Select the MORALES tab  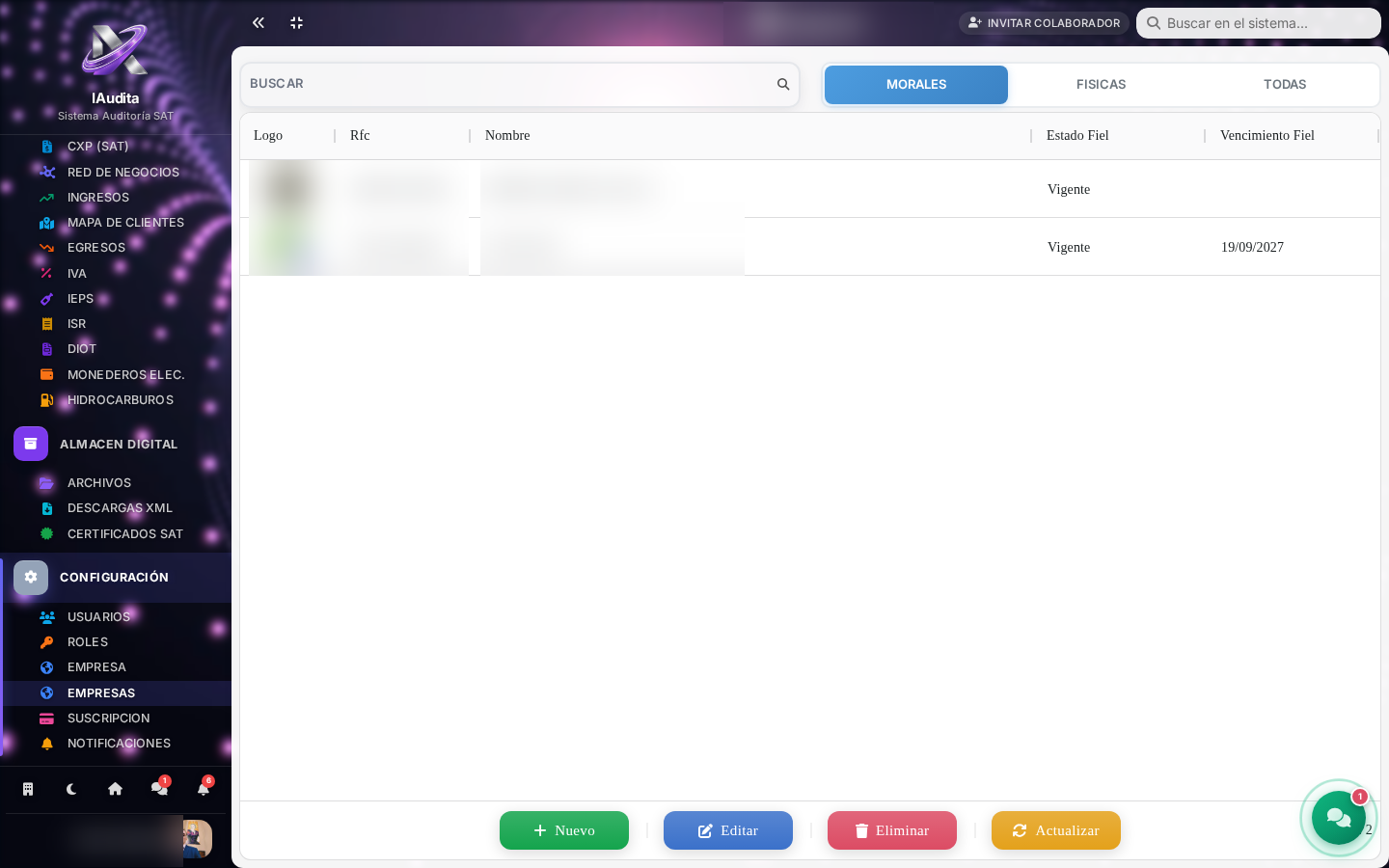point(916,85)
